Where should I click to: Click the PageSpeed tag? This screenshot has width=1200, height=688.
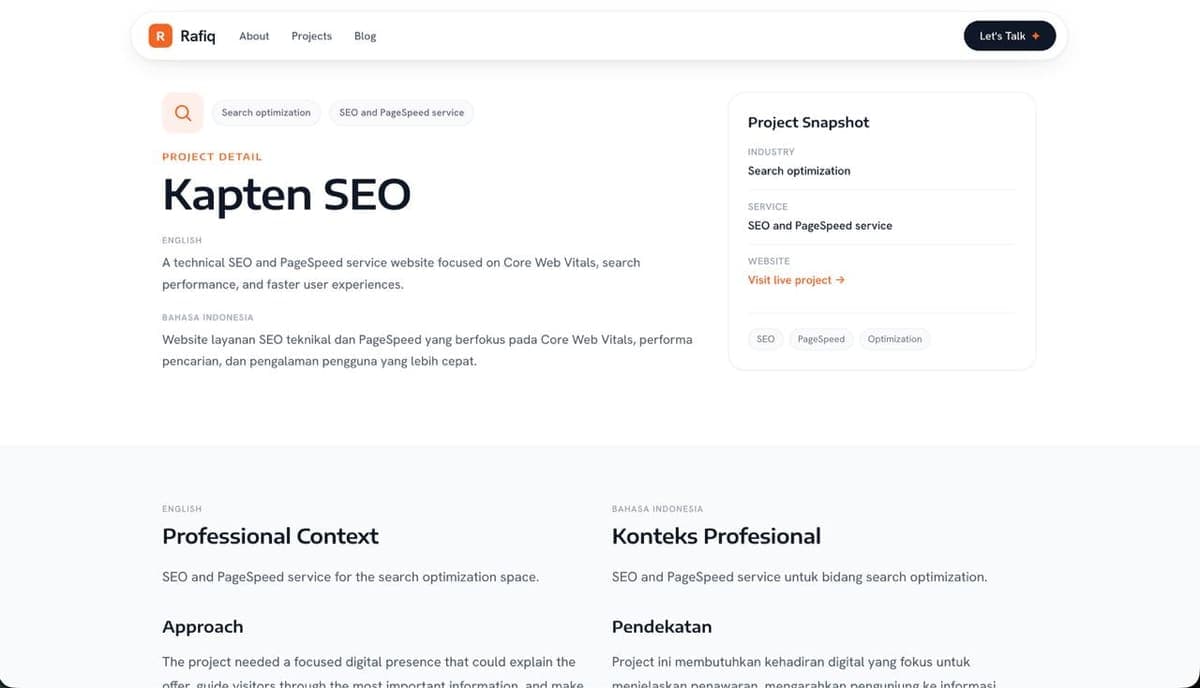[x=821, y=339]
